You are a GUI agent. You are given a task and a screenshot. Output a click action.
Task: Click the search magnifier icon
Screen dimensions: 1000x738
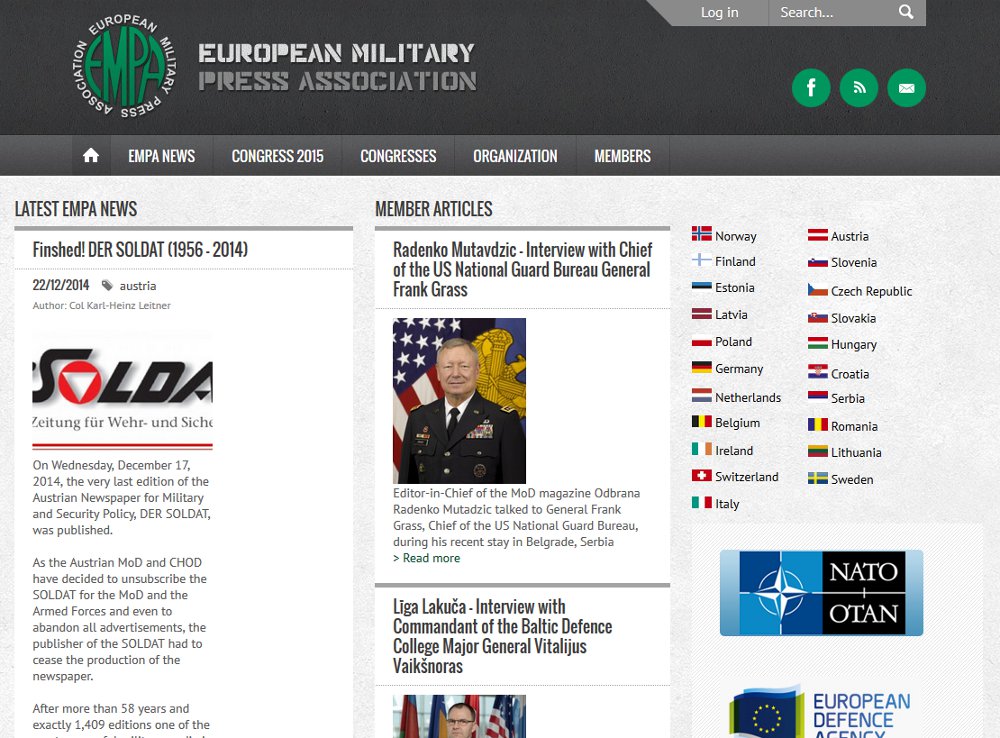point(906,12)
